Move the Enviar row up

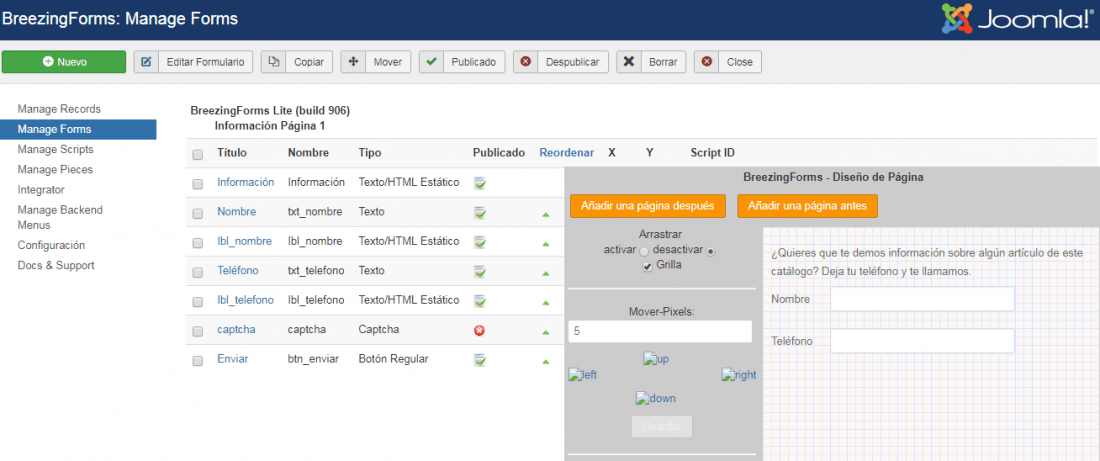[x=545, y=361]
